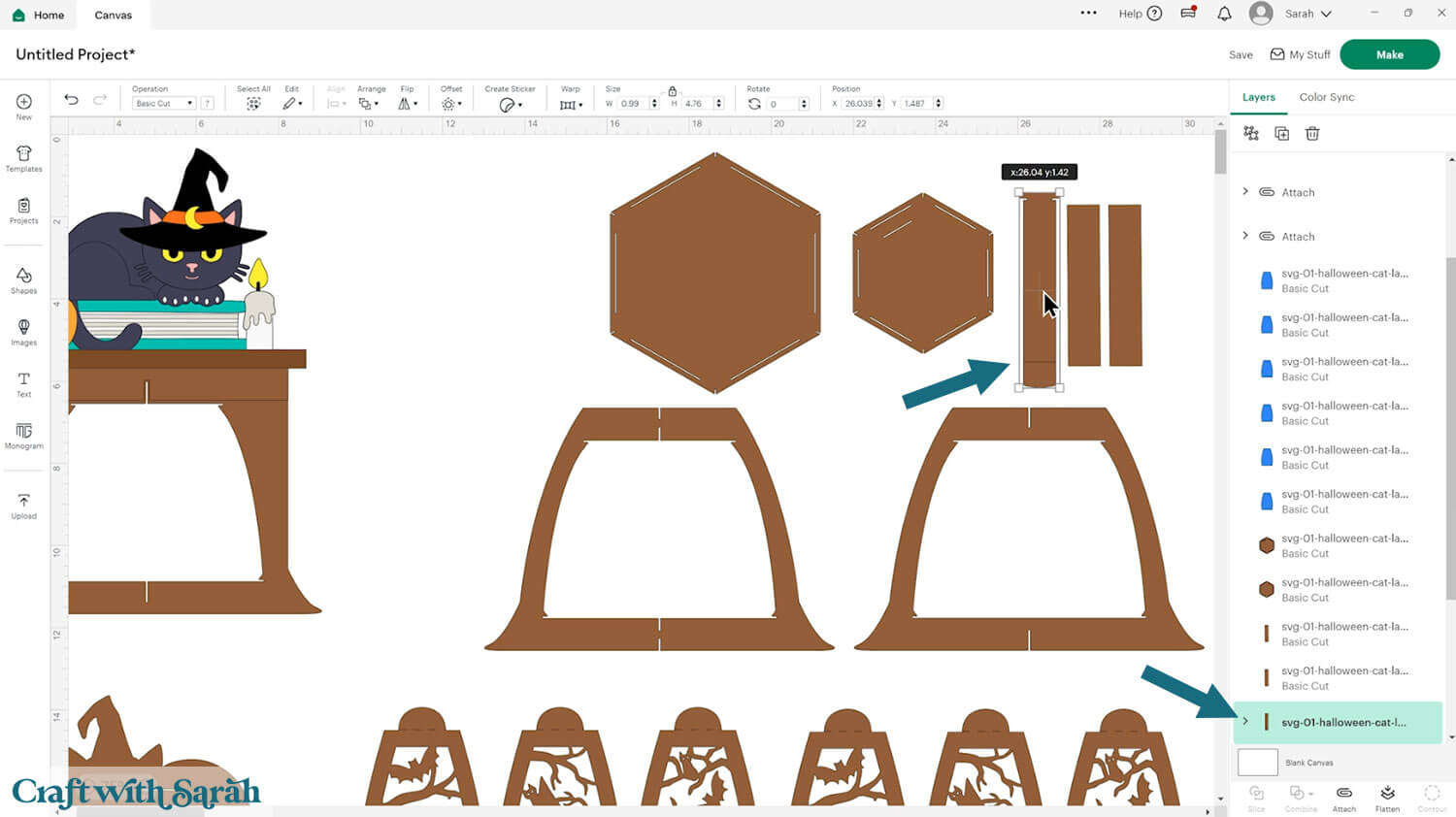1456x817 pixels.
Task: Click the Undo arrow
Action: point(71,100)
